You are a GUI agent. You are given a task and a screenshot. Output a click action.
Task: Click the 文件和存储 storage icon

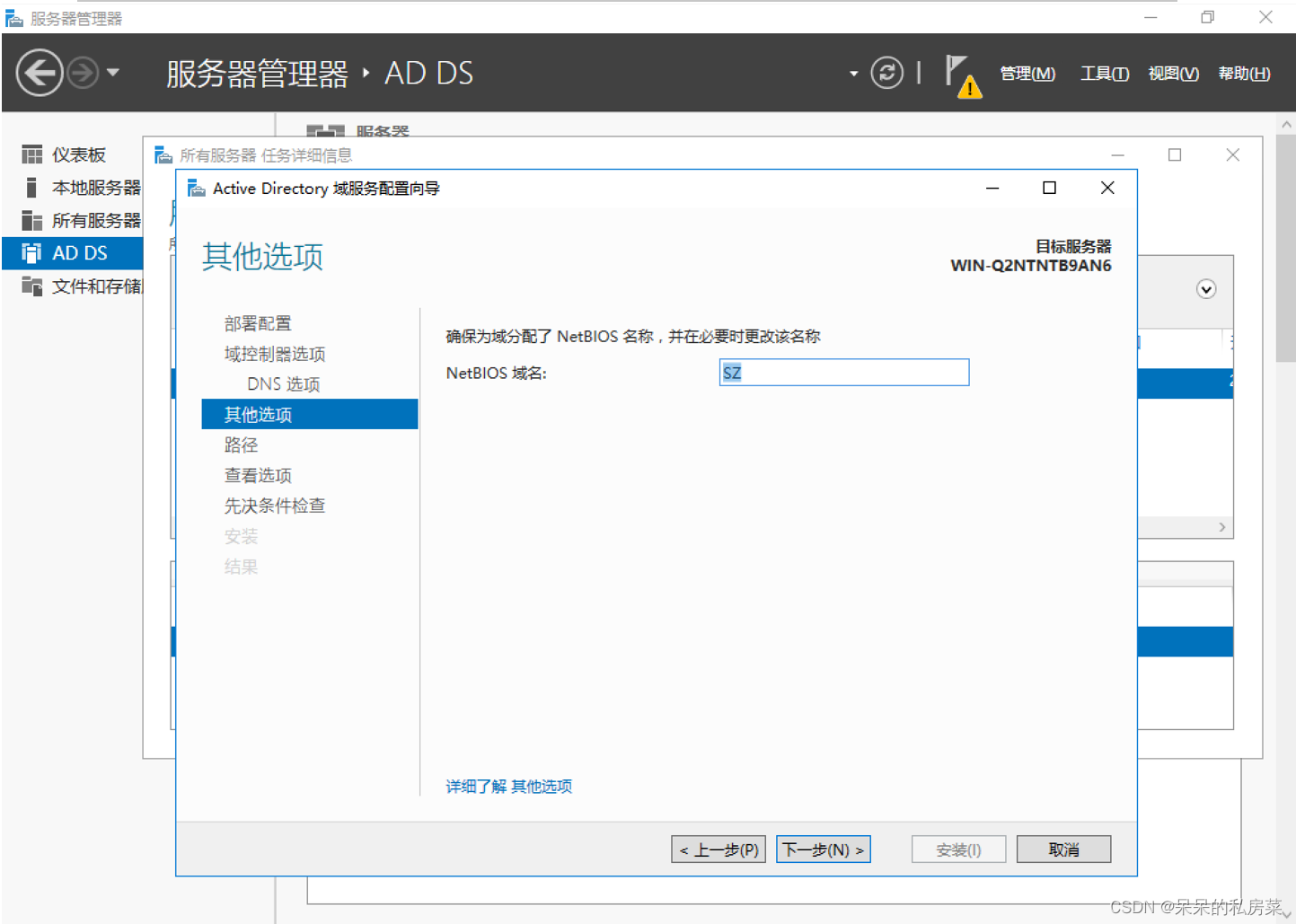pos(32,286)
